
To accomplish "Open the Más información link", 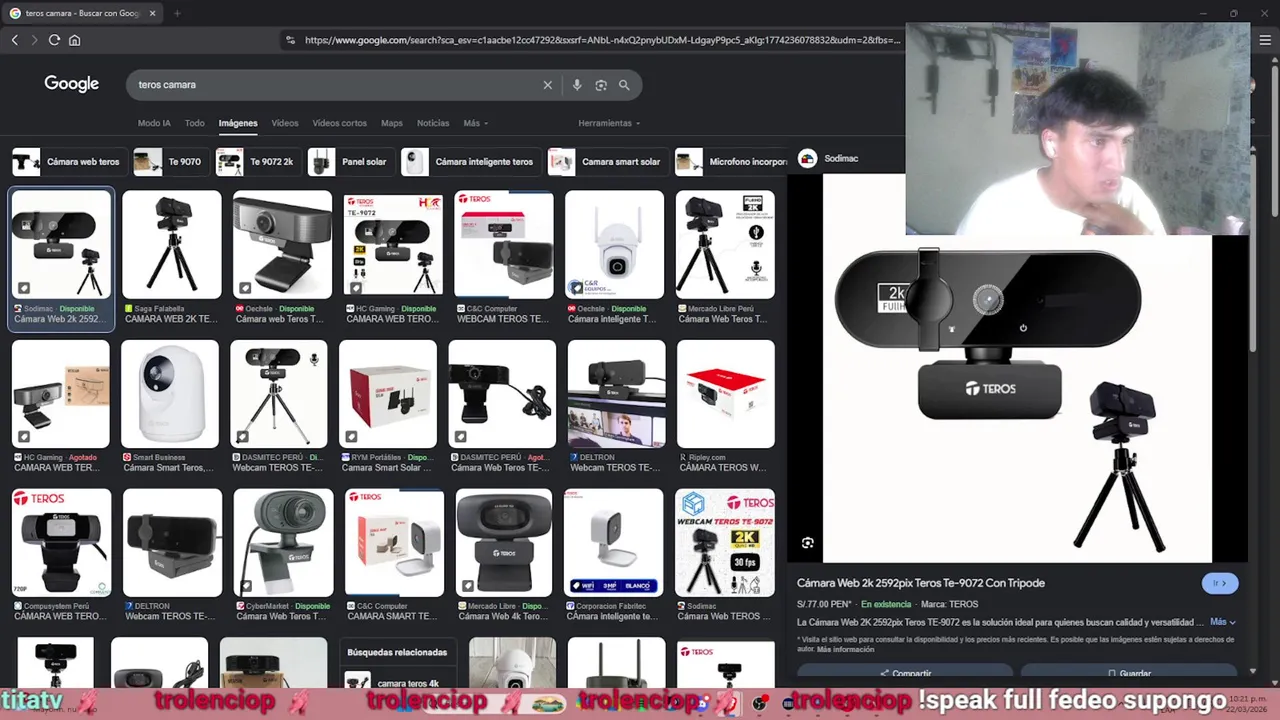I will coord(846,650).
